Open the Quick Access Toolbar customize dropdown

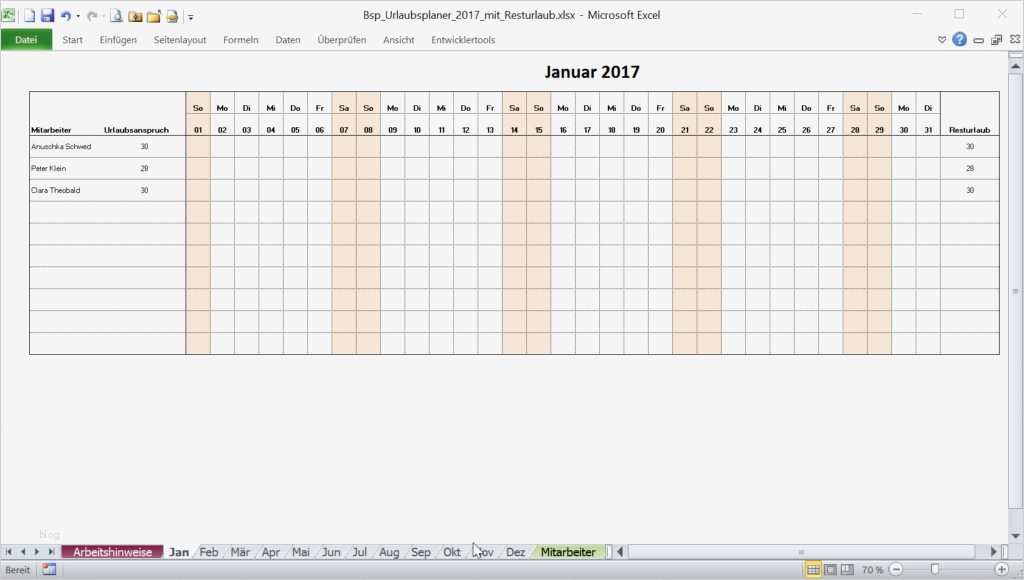click(x=191, y=15)
